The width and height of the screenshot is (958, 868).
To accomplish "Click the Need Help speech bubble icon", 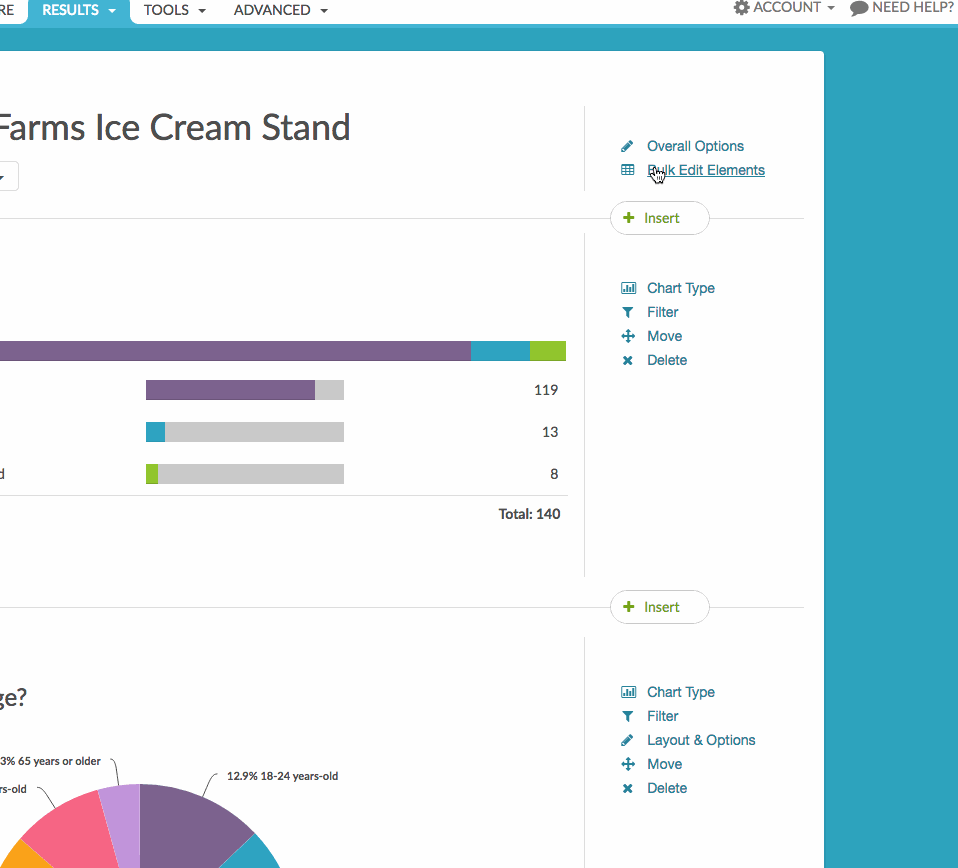I will tap(858, 8).
